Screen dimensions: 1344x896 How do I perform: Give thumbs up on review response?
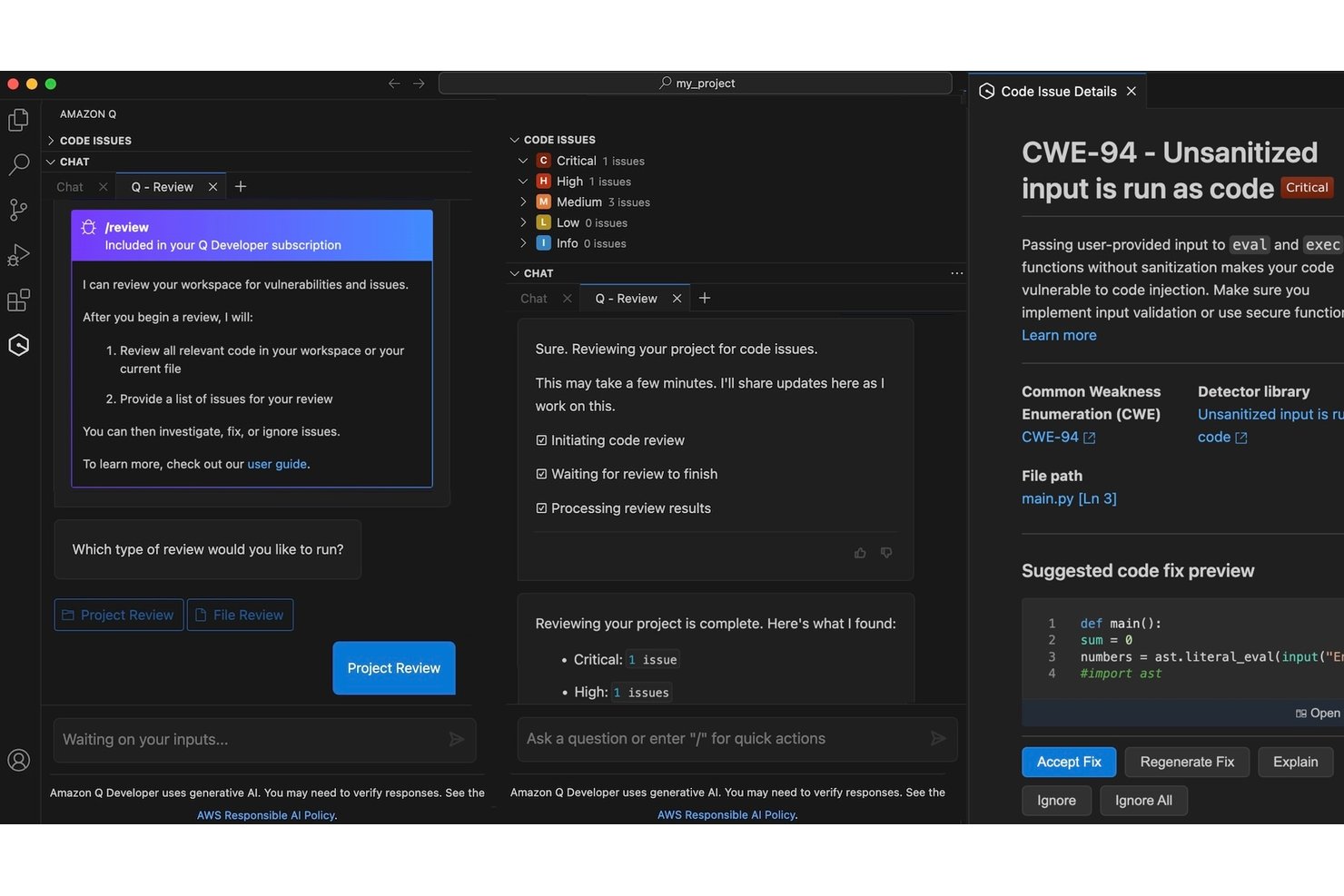[x=860, y=553]
